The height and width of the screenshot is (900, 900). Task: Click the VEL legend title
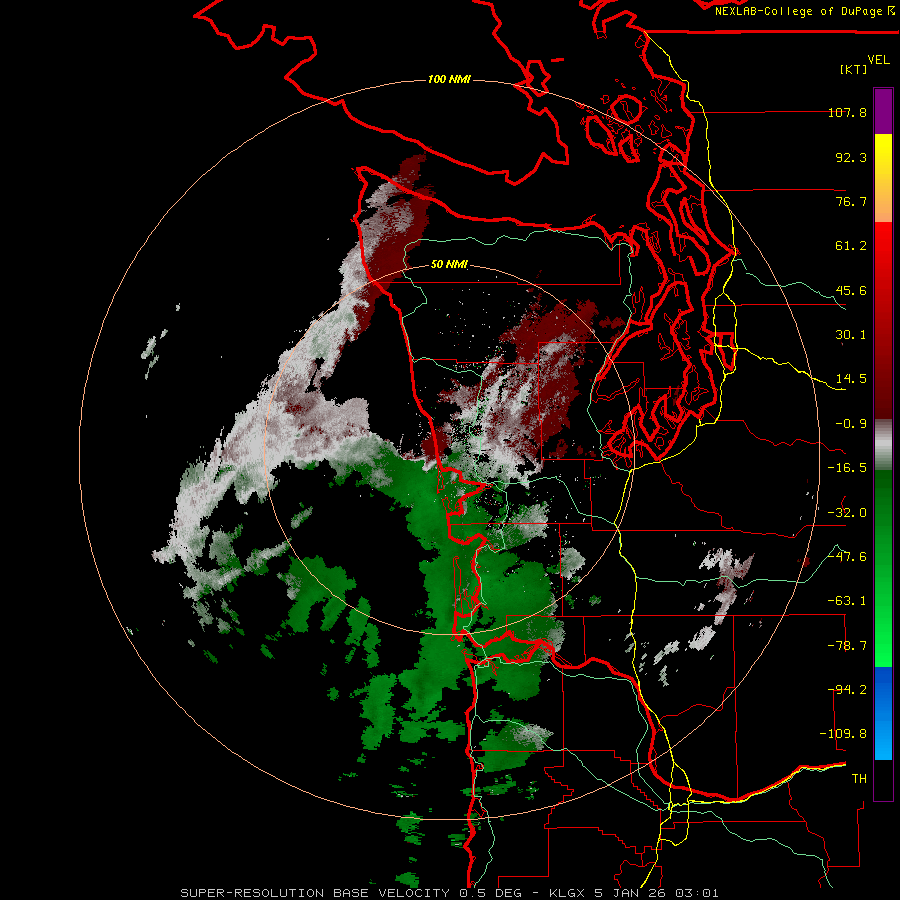pyautogui.click(x=878, y=60)
